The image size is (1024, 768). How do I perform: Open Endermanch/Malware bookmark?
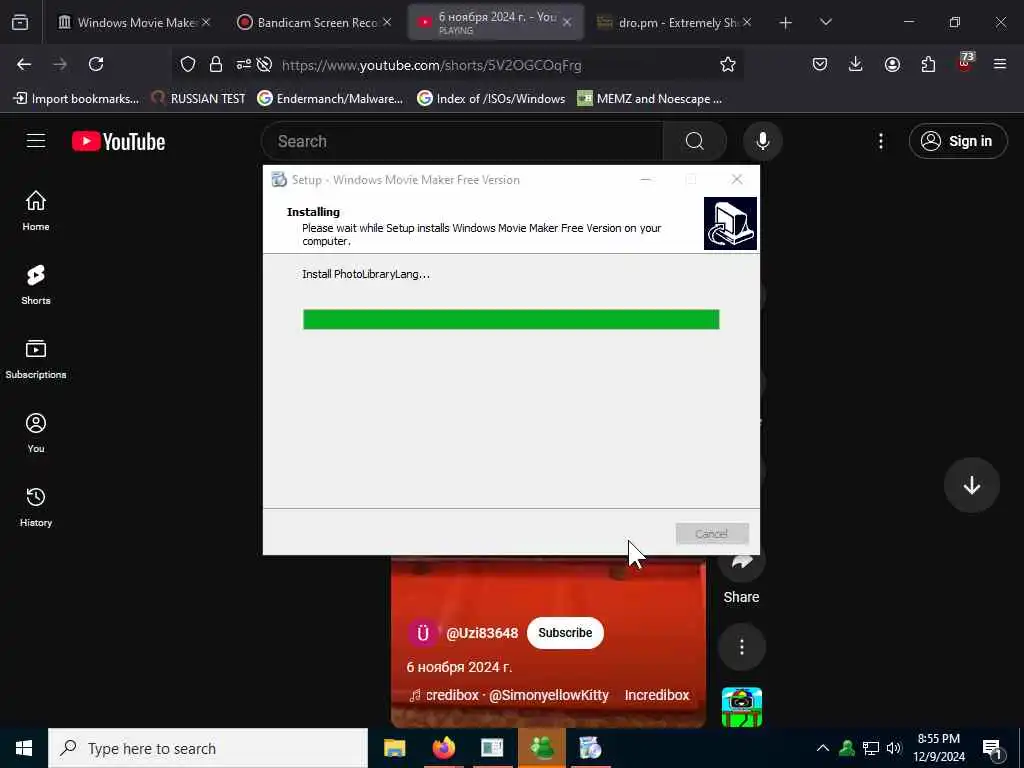[x=330, y=99]
